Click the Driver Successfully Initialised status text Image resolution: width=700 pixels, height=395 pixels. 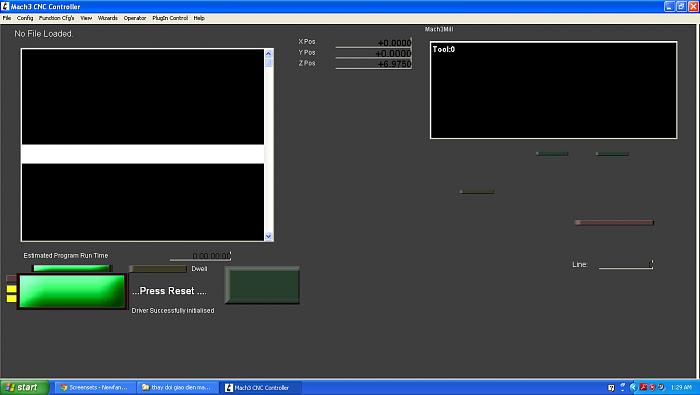173,311
